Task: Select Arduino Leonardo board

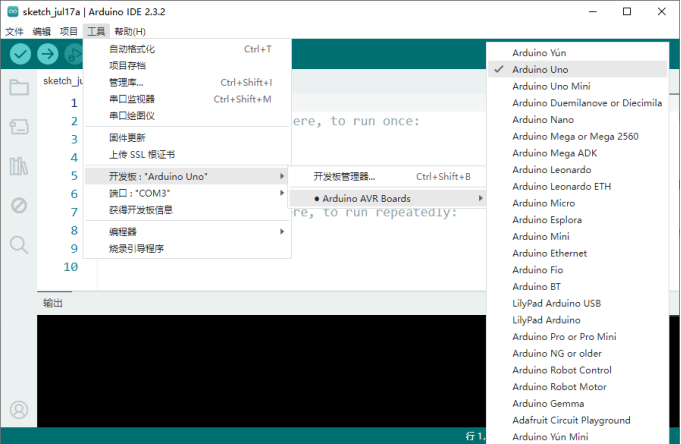Action: click(578, 169)
